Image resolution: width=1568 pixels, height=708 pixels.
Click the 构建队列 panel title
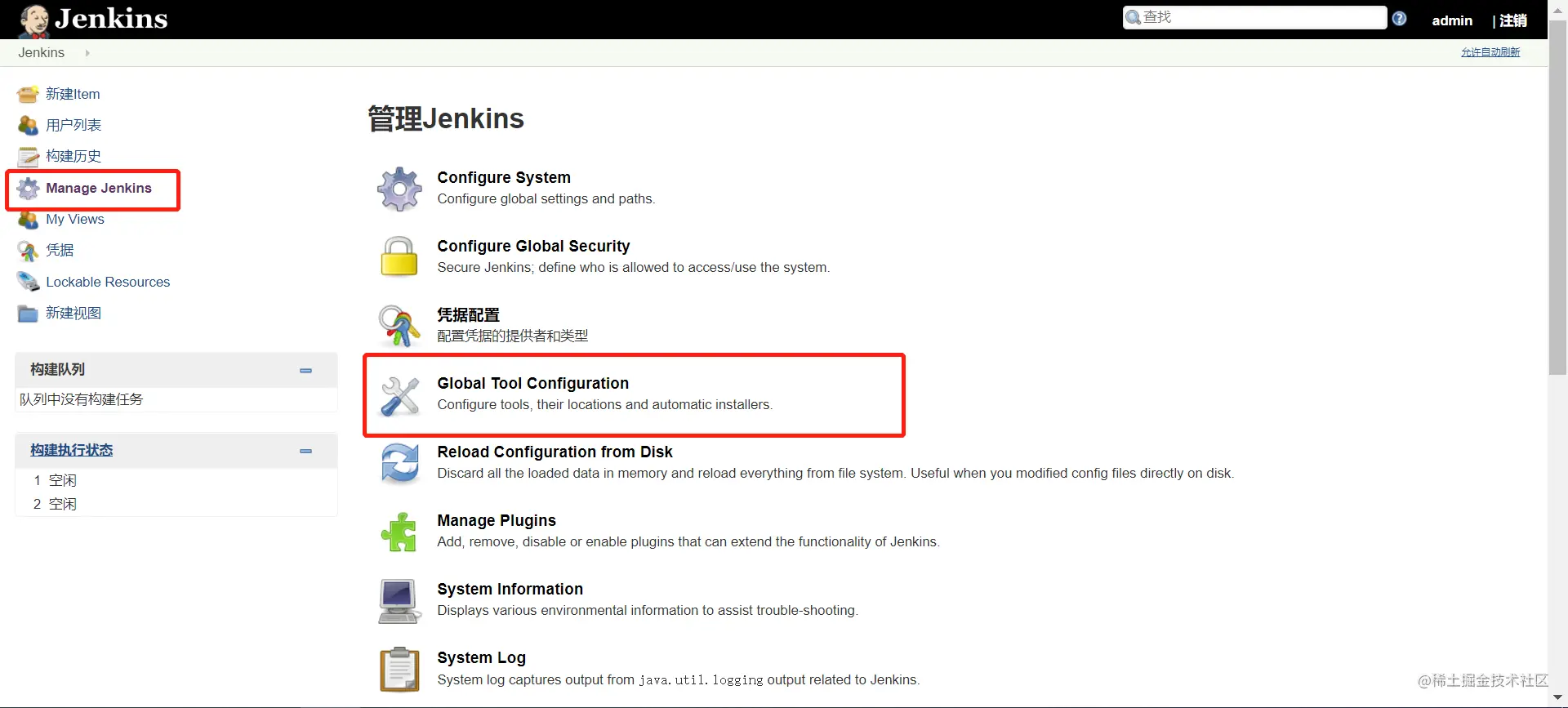click(x=57, y=369)
